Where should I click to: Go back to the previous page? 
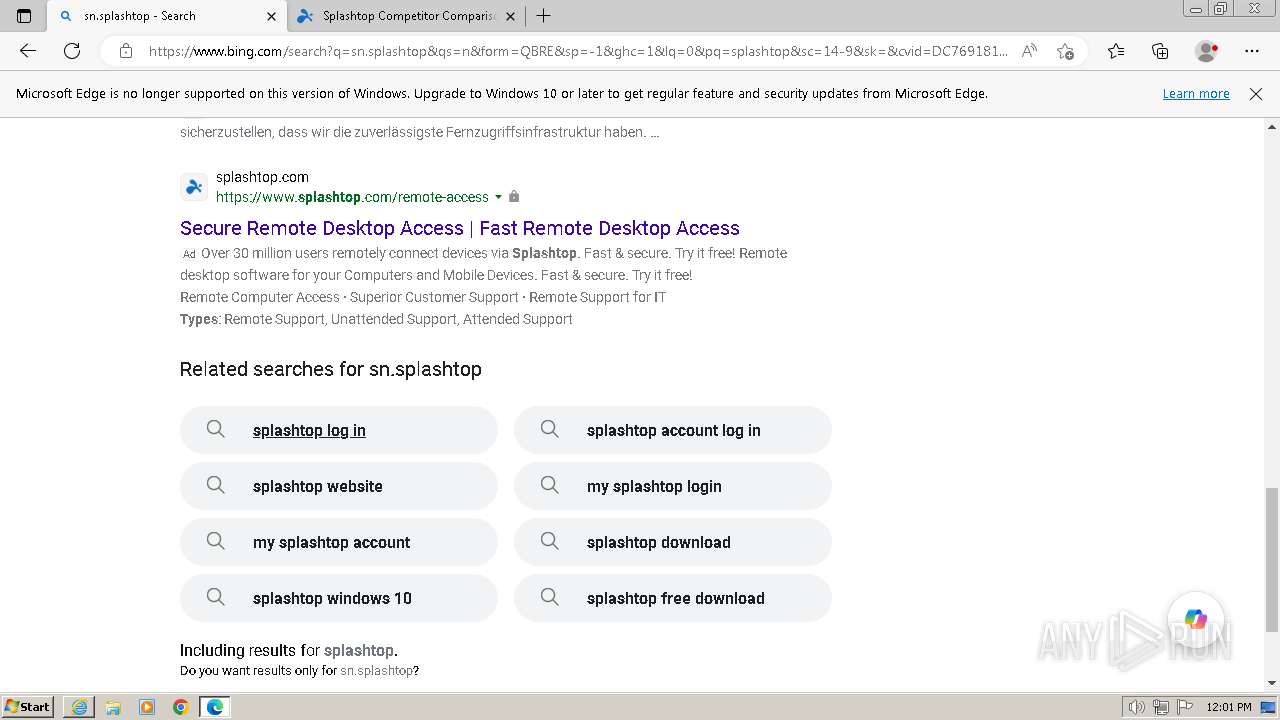click(28, 51)
